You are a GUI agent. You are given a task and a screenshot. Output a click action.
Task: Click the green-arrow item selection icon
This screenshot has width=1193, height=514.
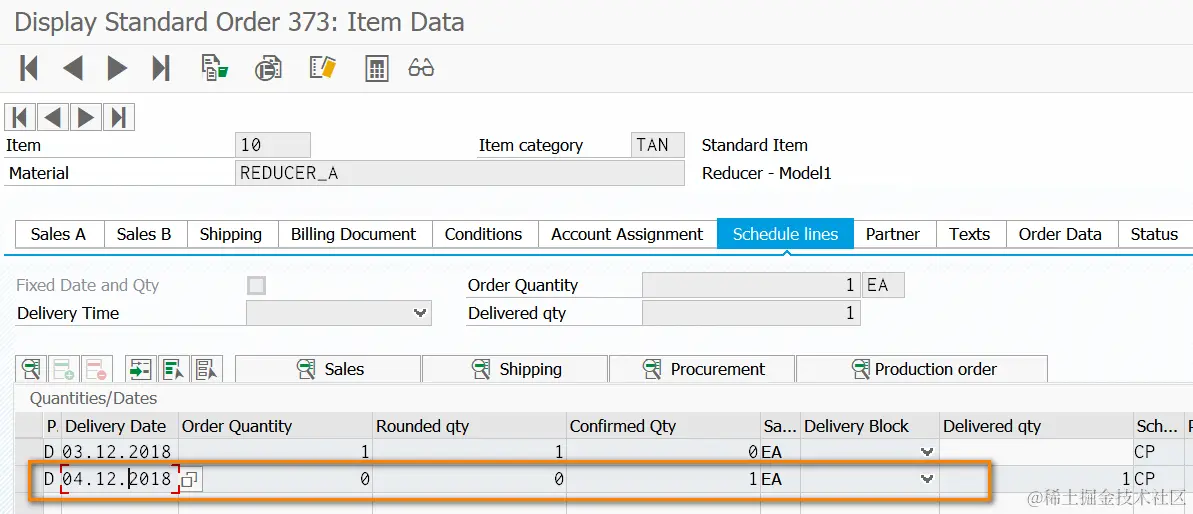click(140, 369)
